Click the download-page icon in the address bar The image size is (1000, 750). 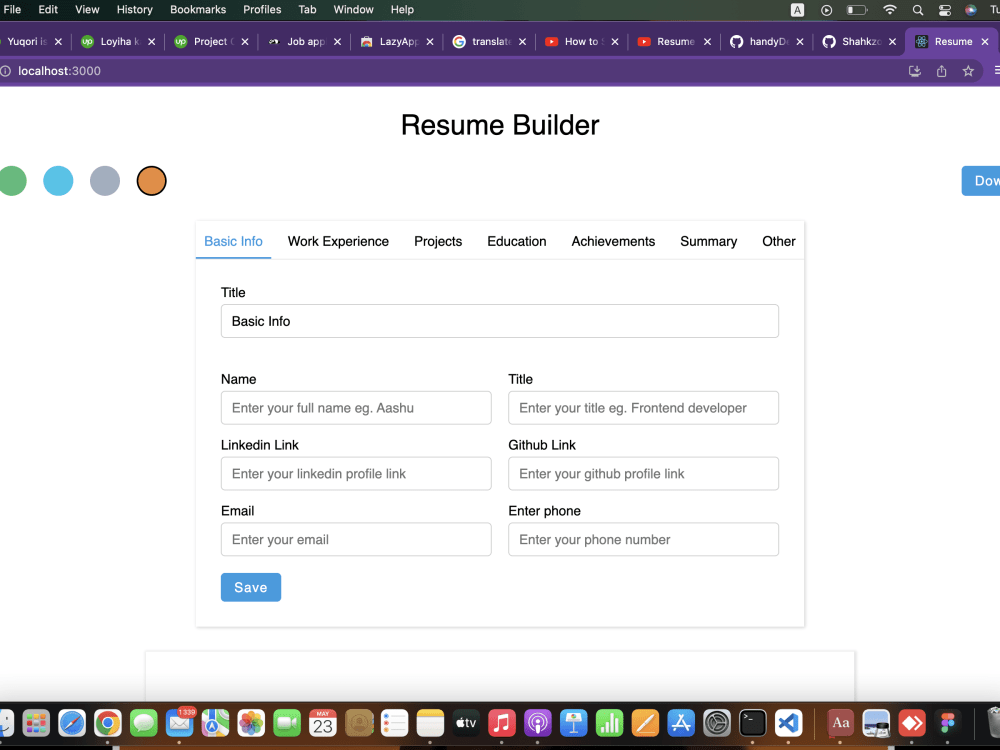click(914, 71)
